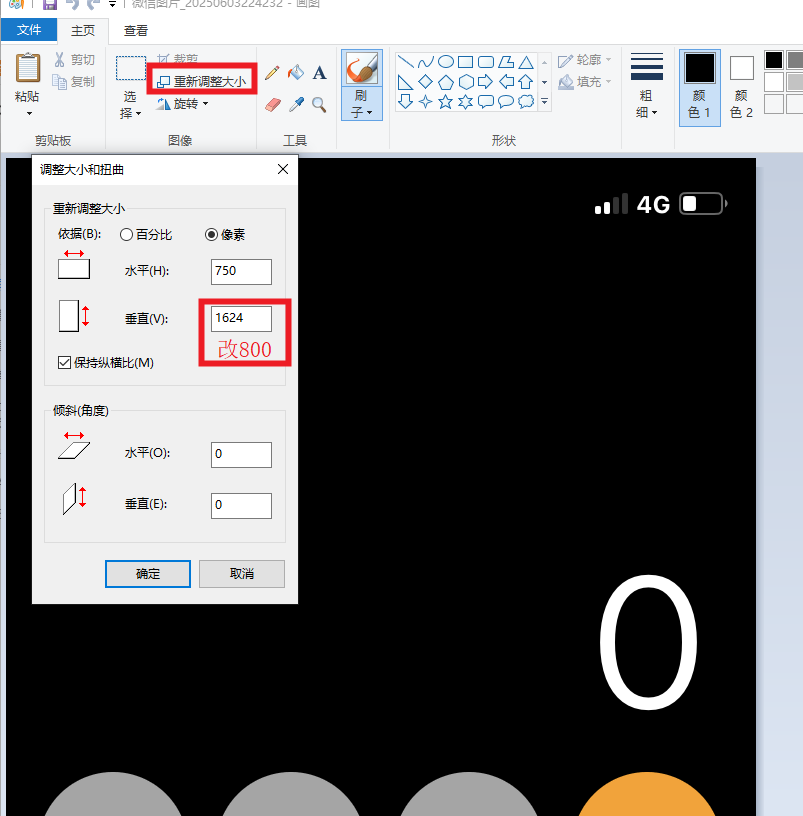Toggle the 保持纵横比 checkbox
Viewport: 803px width, 816px height.
point(65,363)
